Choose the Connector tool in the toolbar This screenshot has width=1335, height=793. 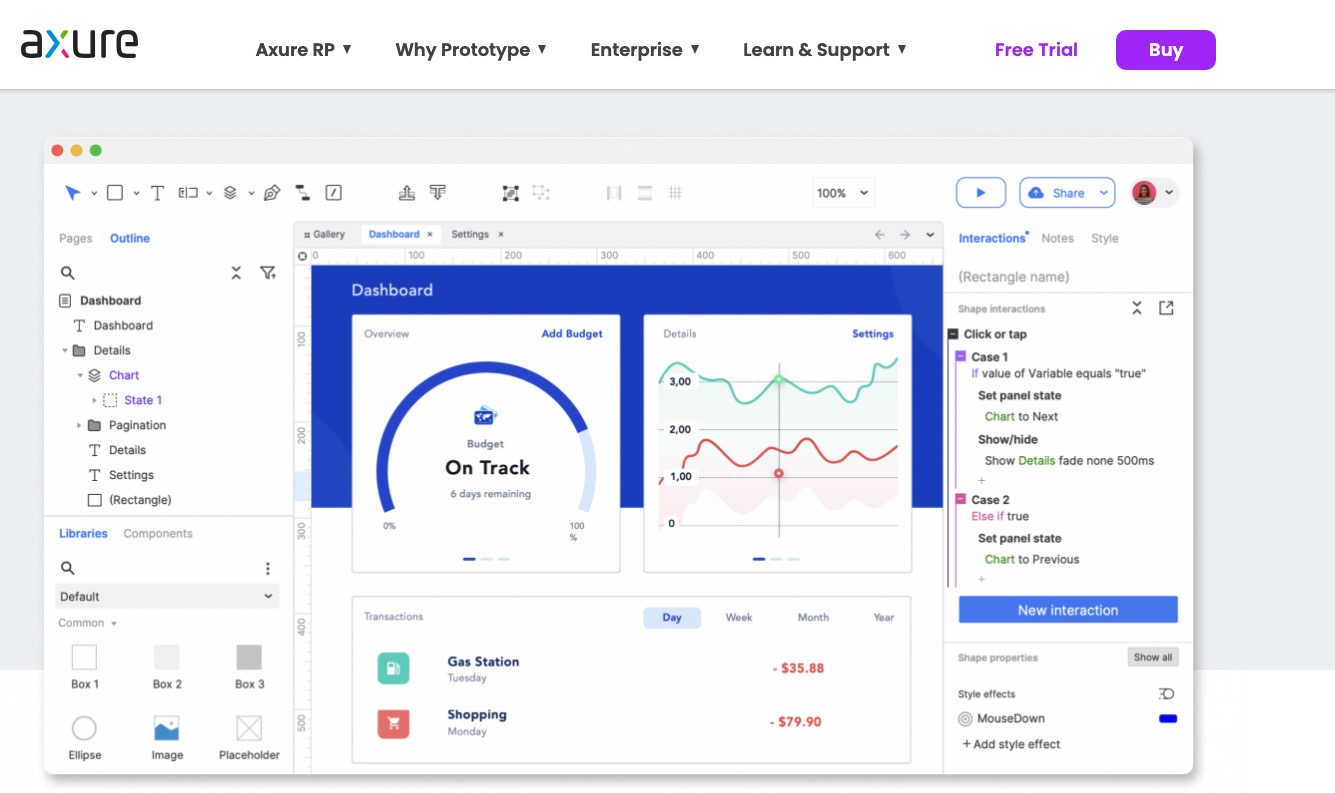coord(303,193)
